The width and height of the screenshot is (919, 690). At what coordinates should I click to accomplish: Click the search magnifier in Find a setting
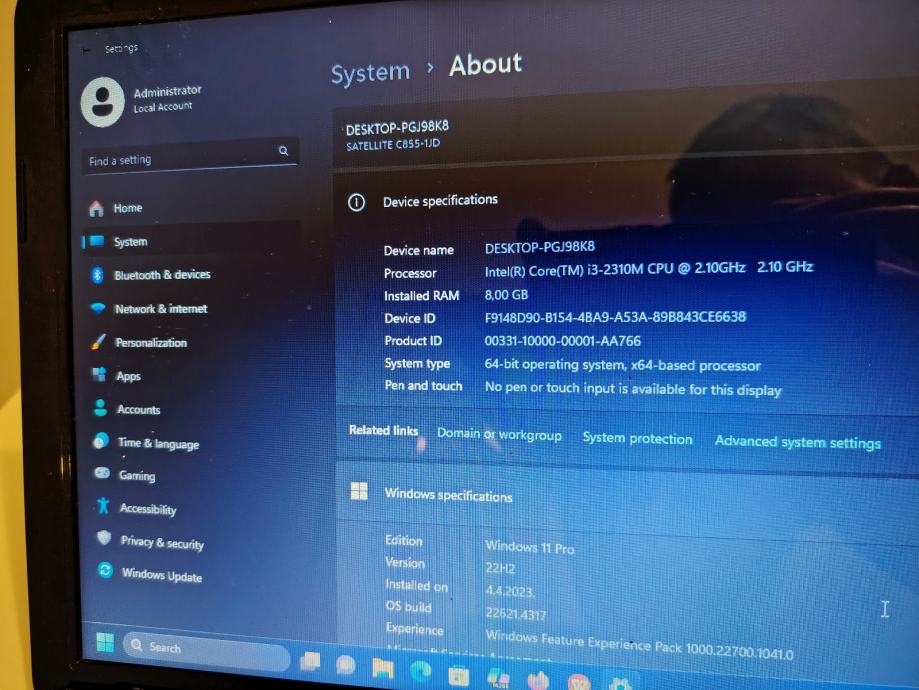(284, 151)
